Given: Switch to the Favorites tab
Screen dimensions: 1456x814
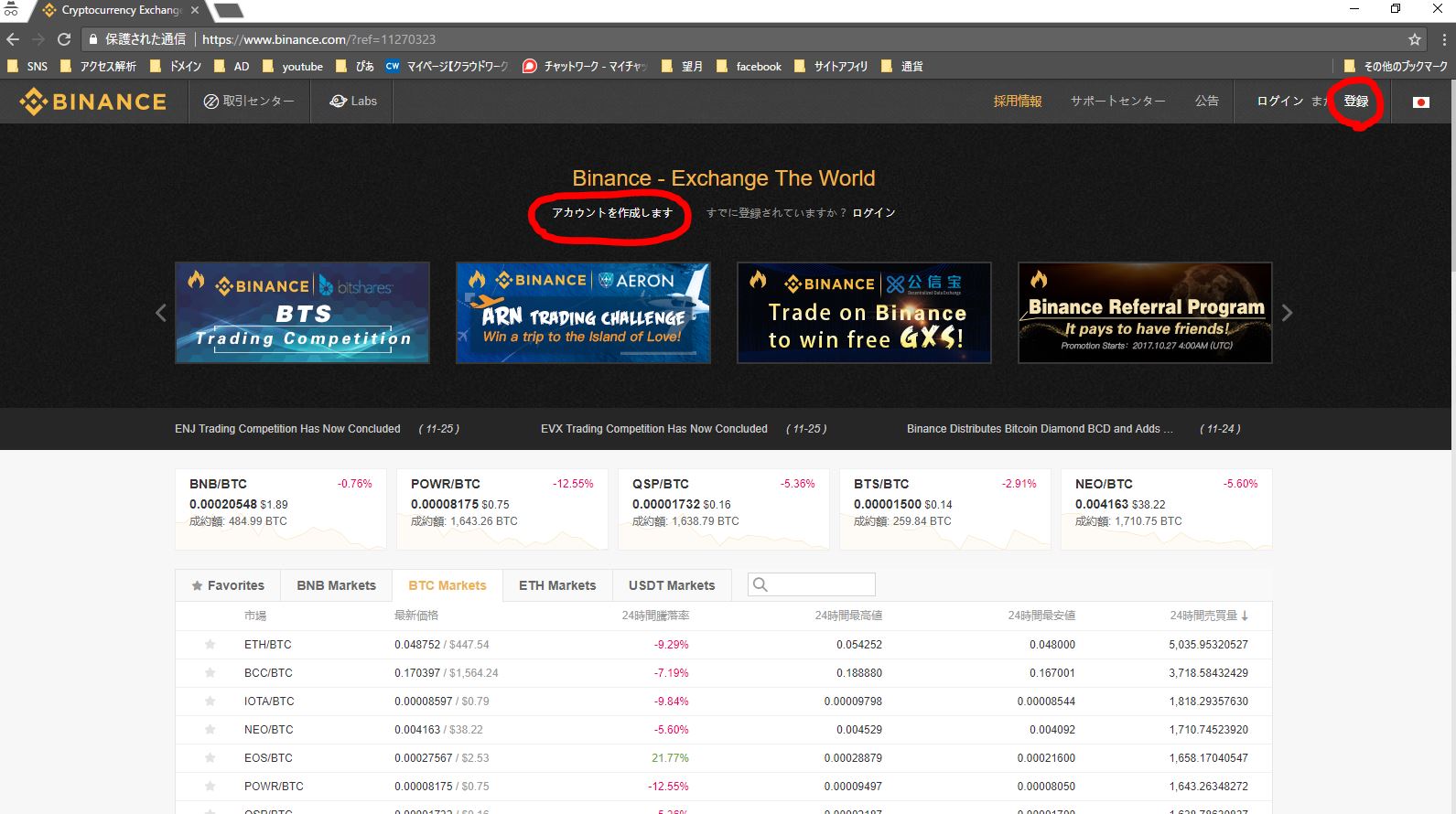Looking at the screenshot, I should coord(228,585).
